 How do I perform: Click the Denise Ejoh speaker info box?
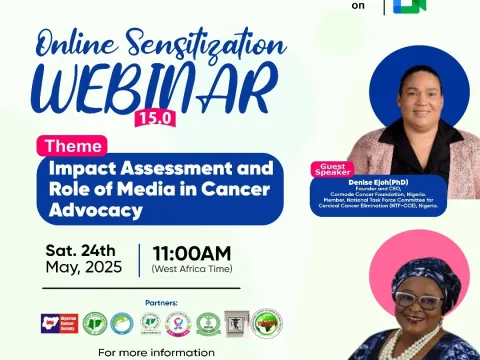(x=378, y=196)
